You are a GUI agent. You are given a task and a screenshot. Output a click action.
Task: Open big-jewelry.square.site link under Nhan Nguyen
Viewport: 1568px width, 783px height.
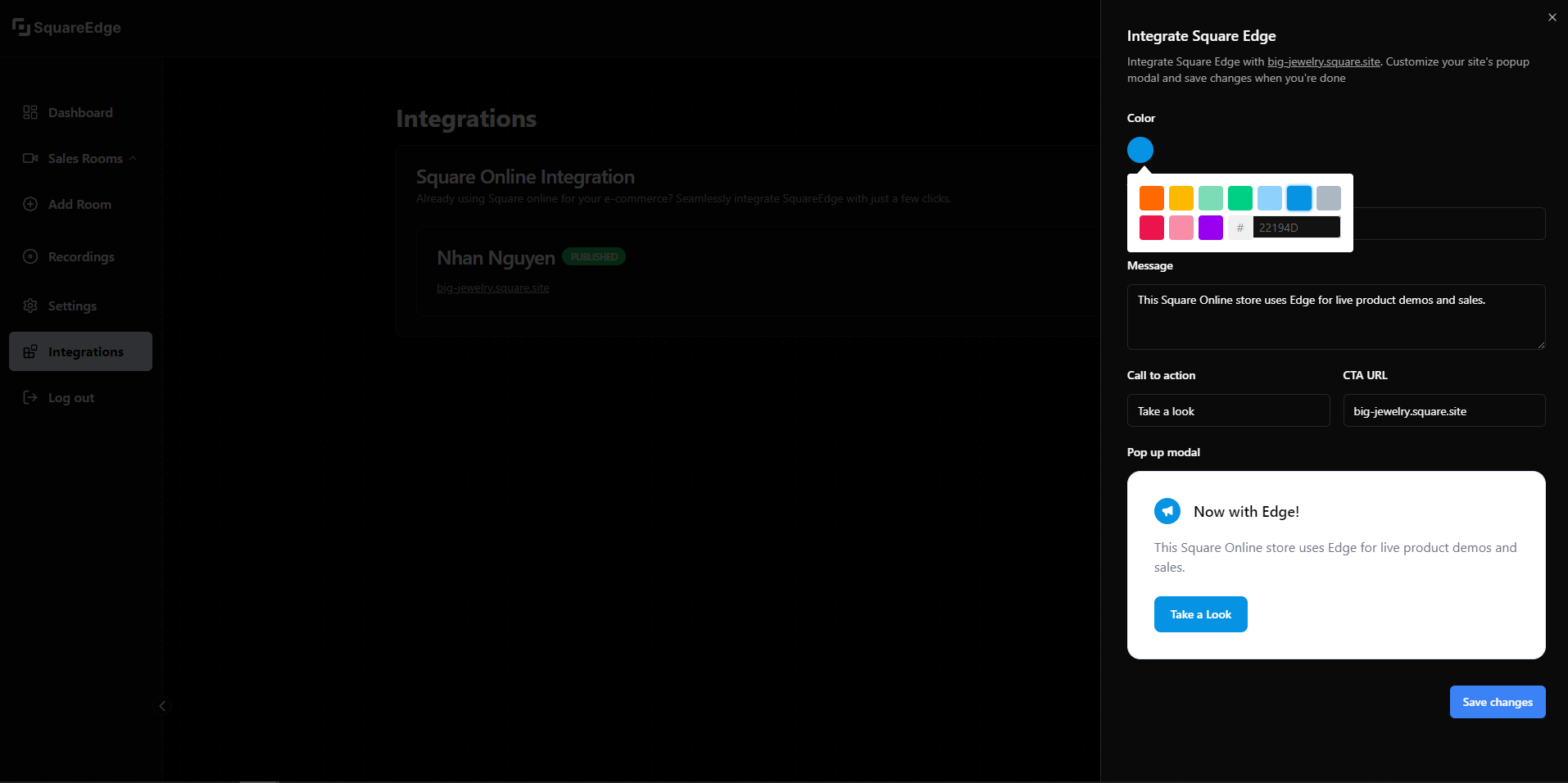click(x=493, y=287)
